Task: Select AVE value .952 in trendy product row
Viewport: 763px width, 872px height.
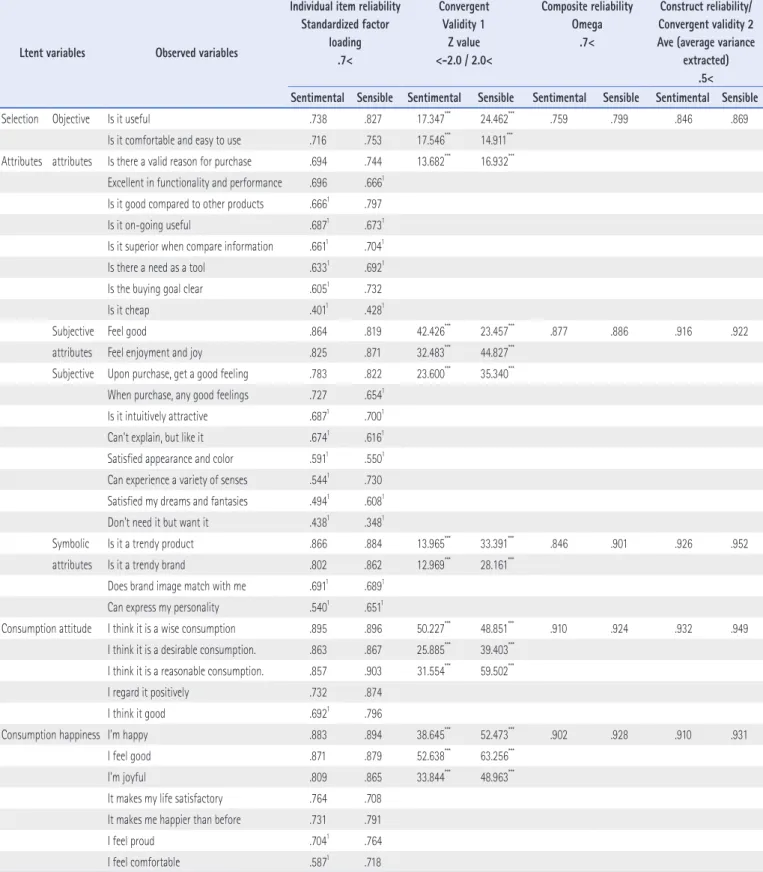Action: [x=740, y=544]
